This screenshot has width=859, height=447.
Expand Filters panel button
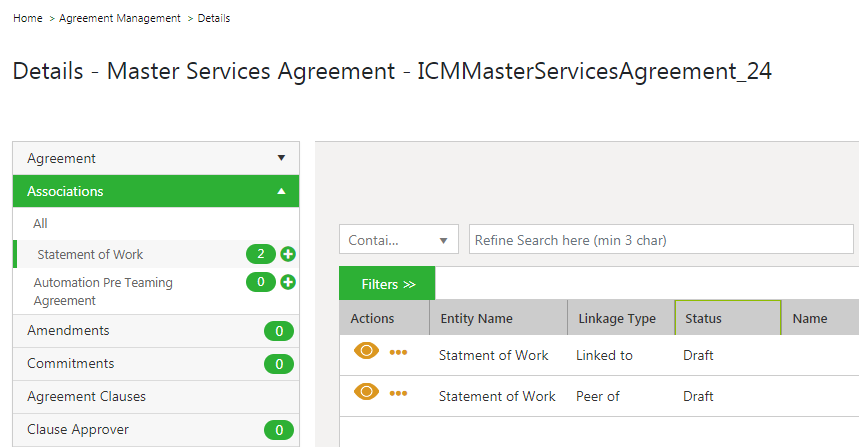(x=387, y=284)
